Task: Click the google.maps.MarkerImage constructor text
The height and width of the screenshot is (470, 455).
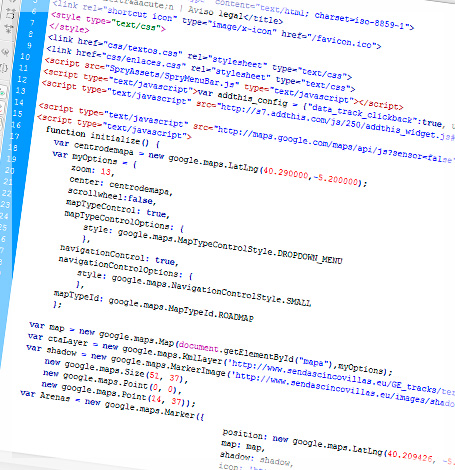Action: [168, 366]
